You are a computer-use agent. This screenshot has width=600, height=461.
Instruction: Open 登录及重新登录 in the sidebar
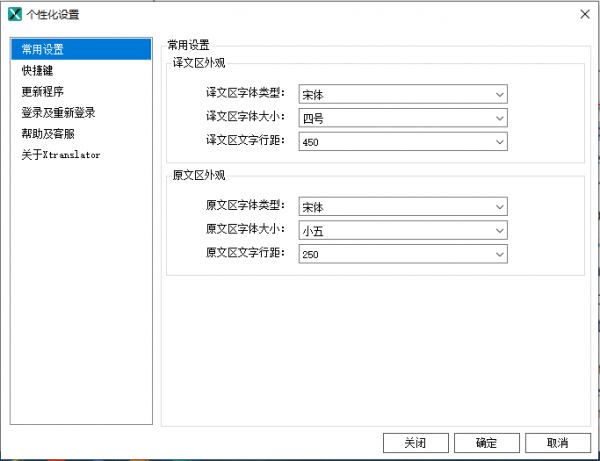click(x=58, y=113)
